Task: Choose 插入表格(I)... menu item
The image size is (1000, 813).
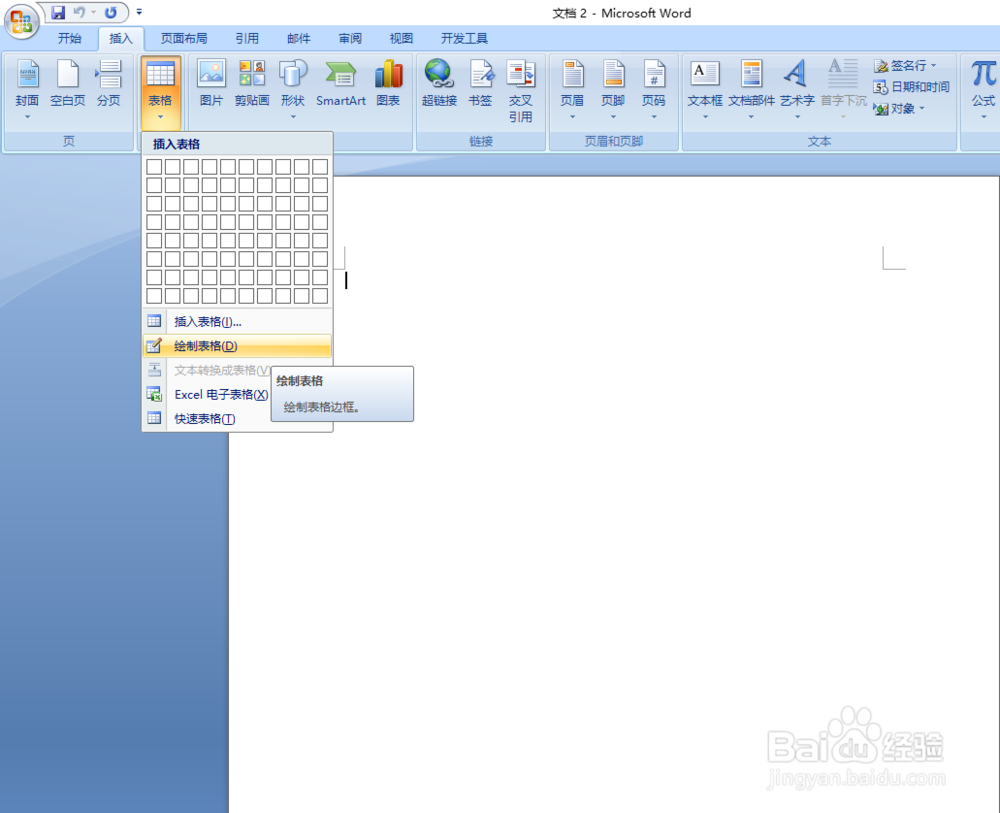Action: click(237, 321)
